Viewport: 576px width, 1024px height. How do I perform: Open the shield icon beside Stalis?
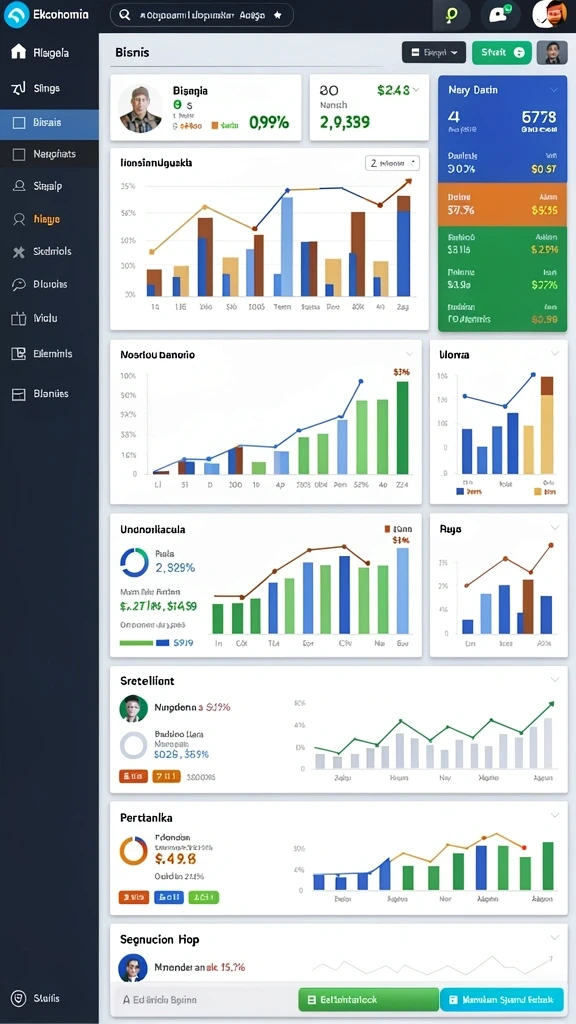[19, 999]
